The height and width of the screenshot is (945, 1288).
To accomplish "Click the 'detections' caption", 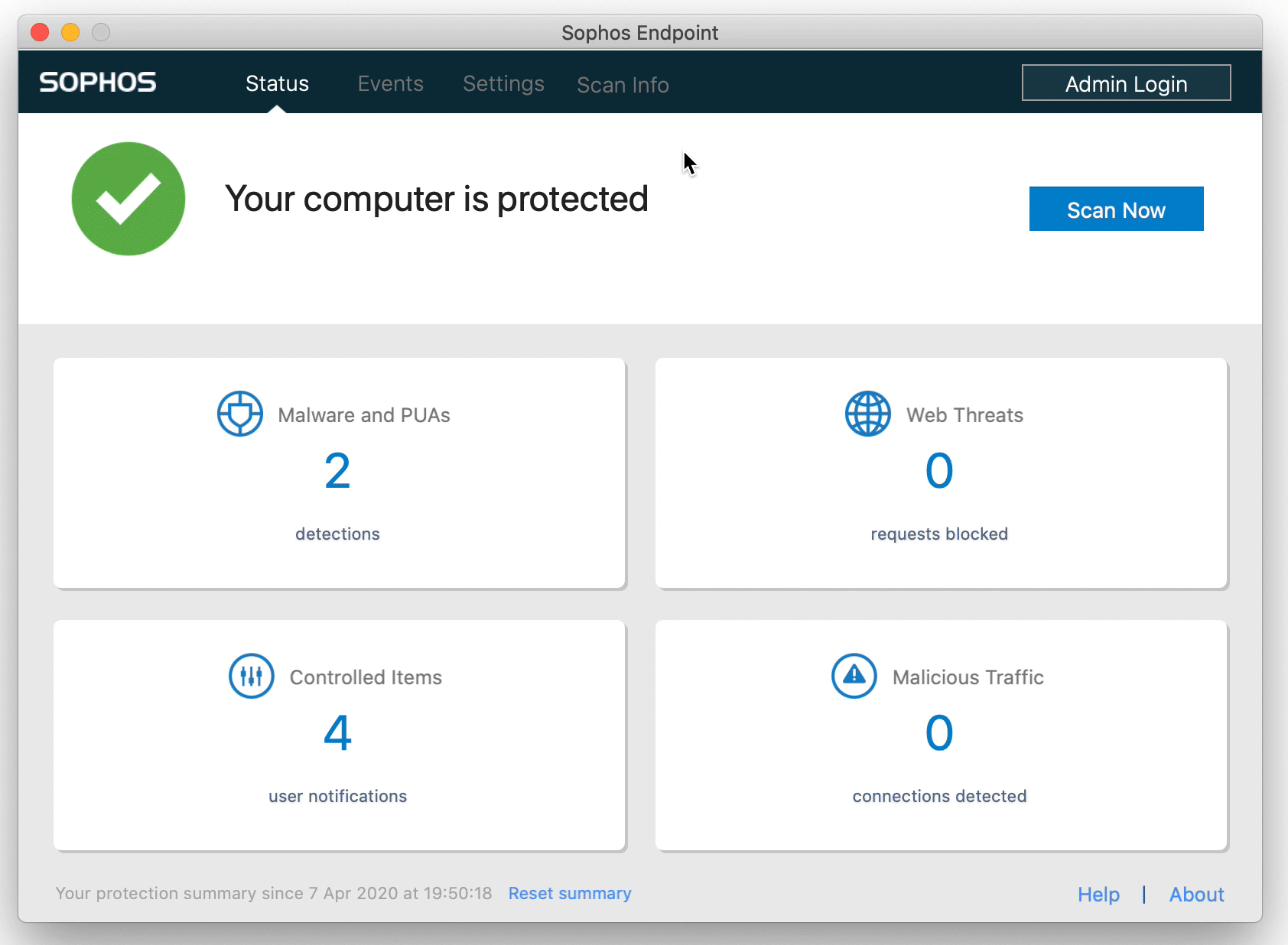I will tap(337, 534).
